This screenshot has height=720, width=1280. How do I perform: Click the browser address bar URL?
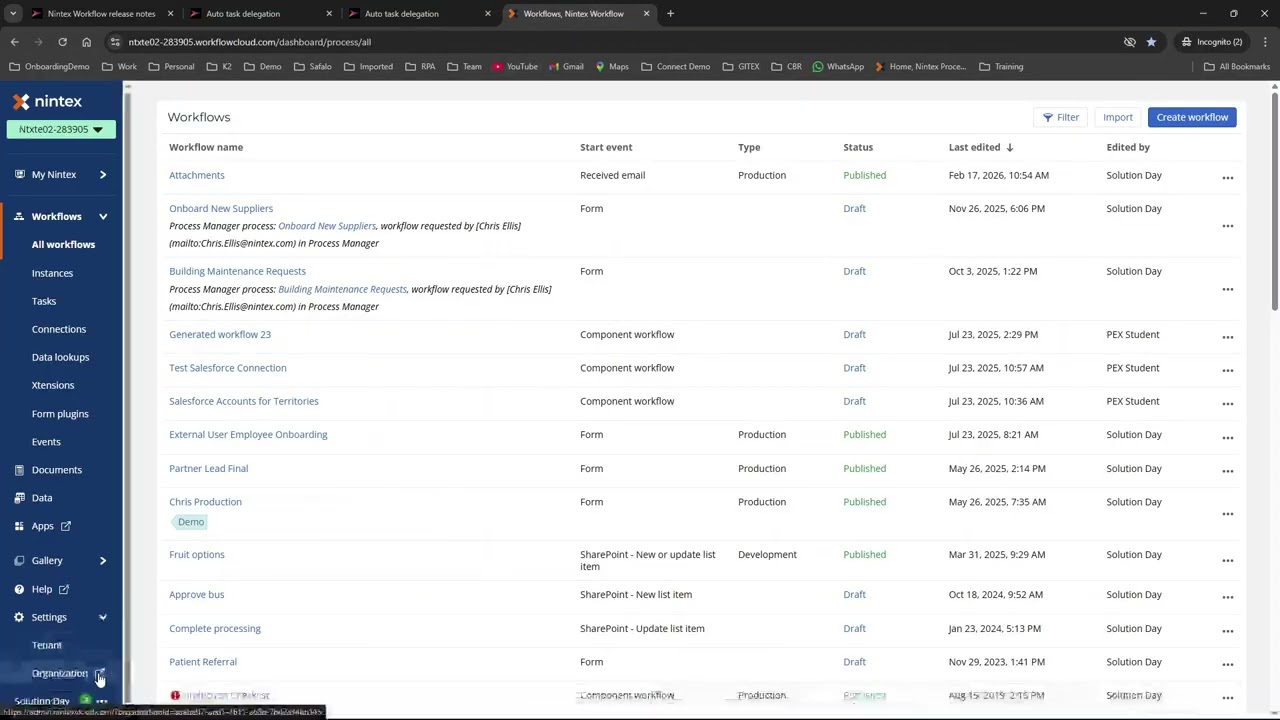point(249,42)
